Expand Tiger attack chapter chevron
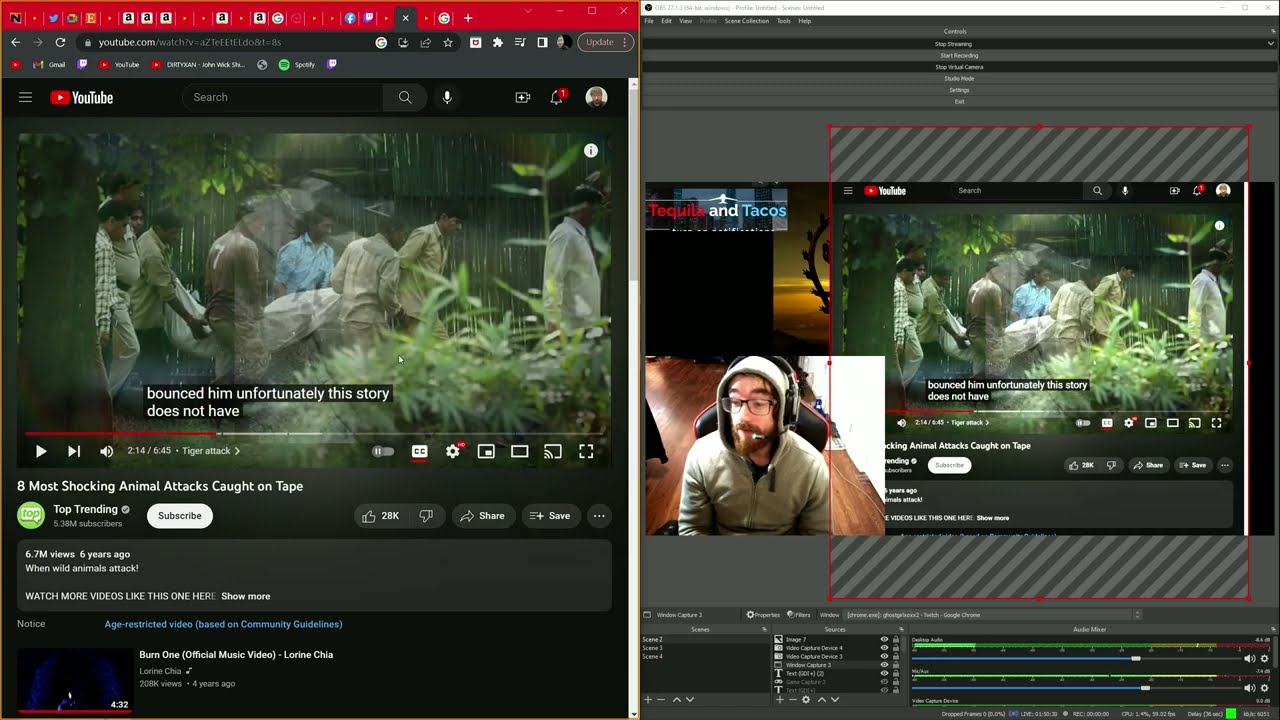1280x720 pixels. [237, 451]
